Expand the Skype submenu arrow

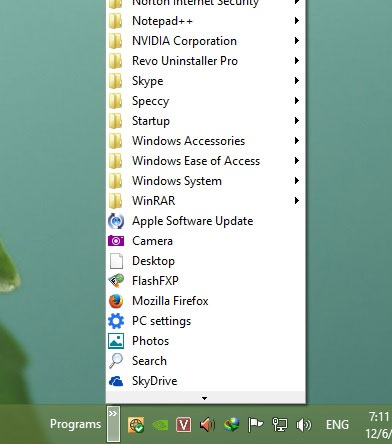296,81
